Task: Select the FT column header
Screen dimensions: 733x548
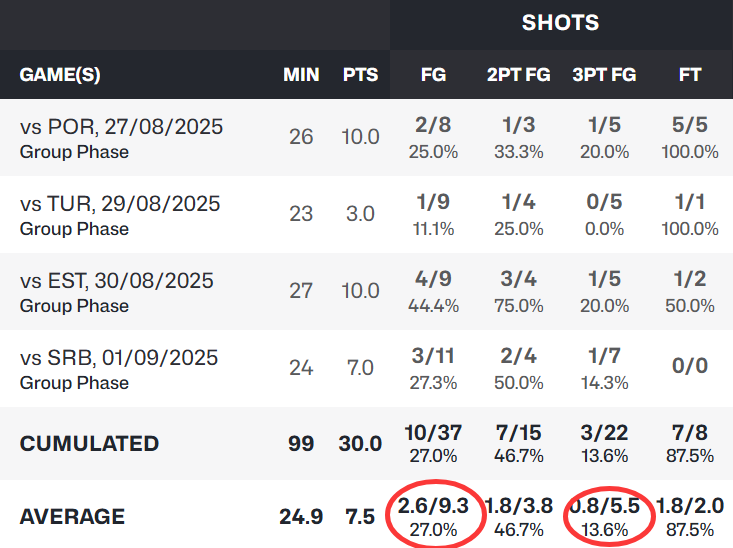Action: coord(689,75)
